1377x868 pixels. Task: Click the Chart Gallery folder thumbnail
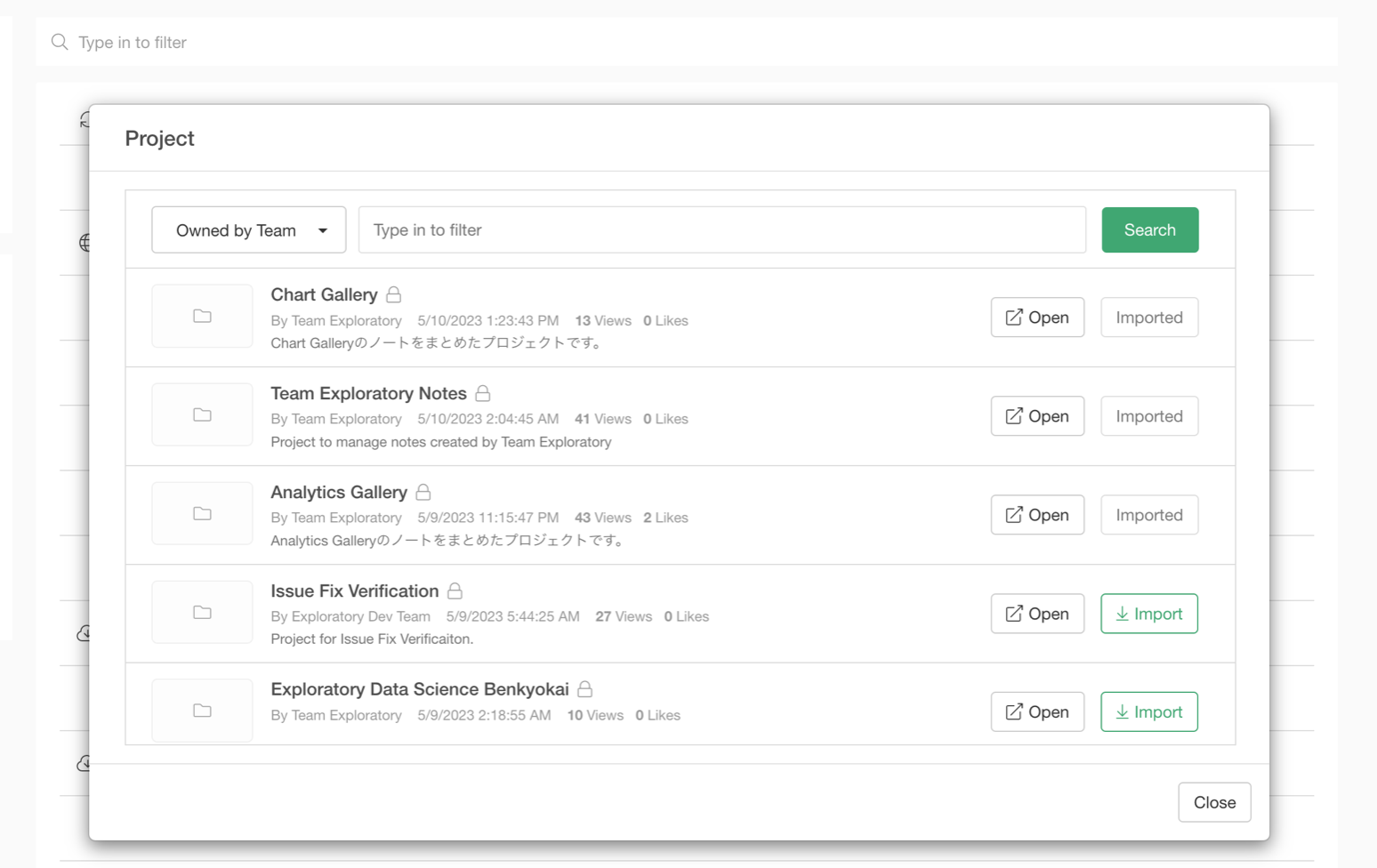(x=202, y=317)
